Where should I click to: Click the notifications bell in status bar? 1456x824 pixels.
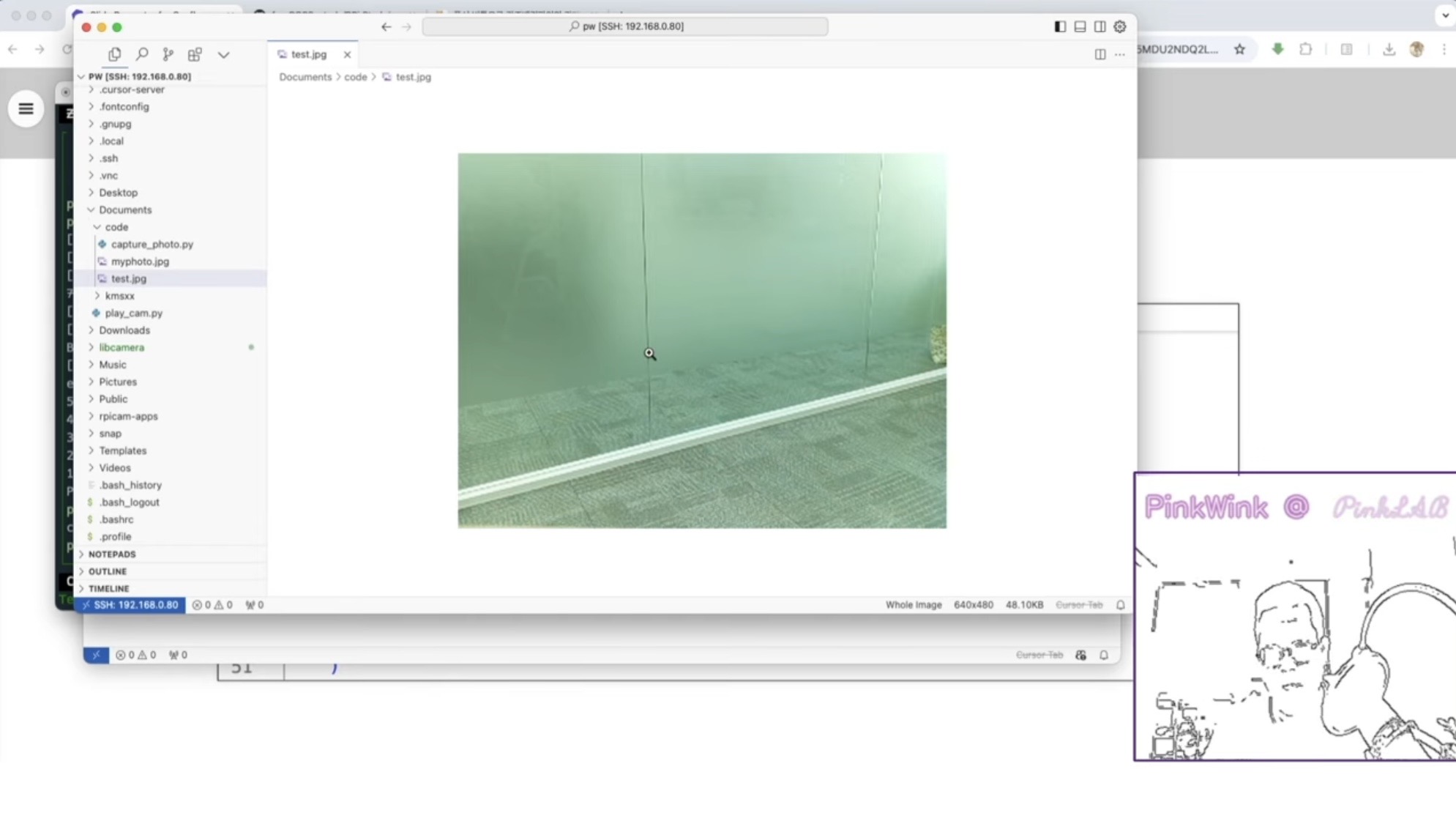coord(1120,605)
